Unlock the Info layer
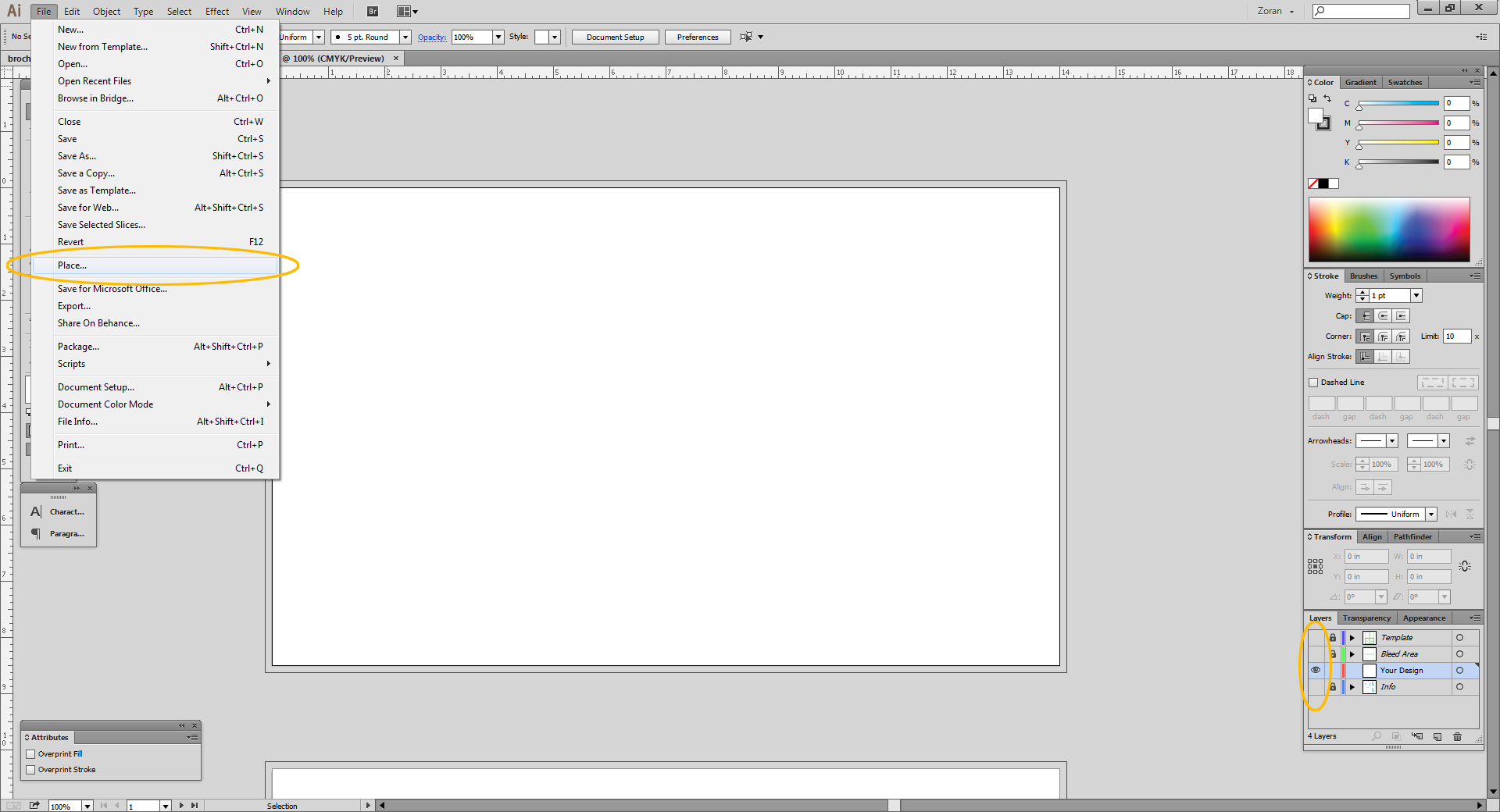The width and height of the screenshot is (1500, 812). 1333,687
